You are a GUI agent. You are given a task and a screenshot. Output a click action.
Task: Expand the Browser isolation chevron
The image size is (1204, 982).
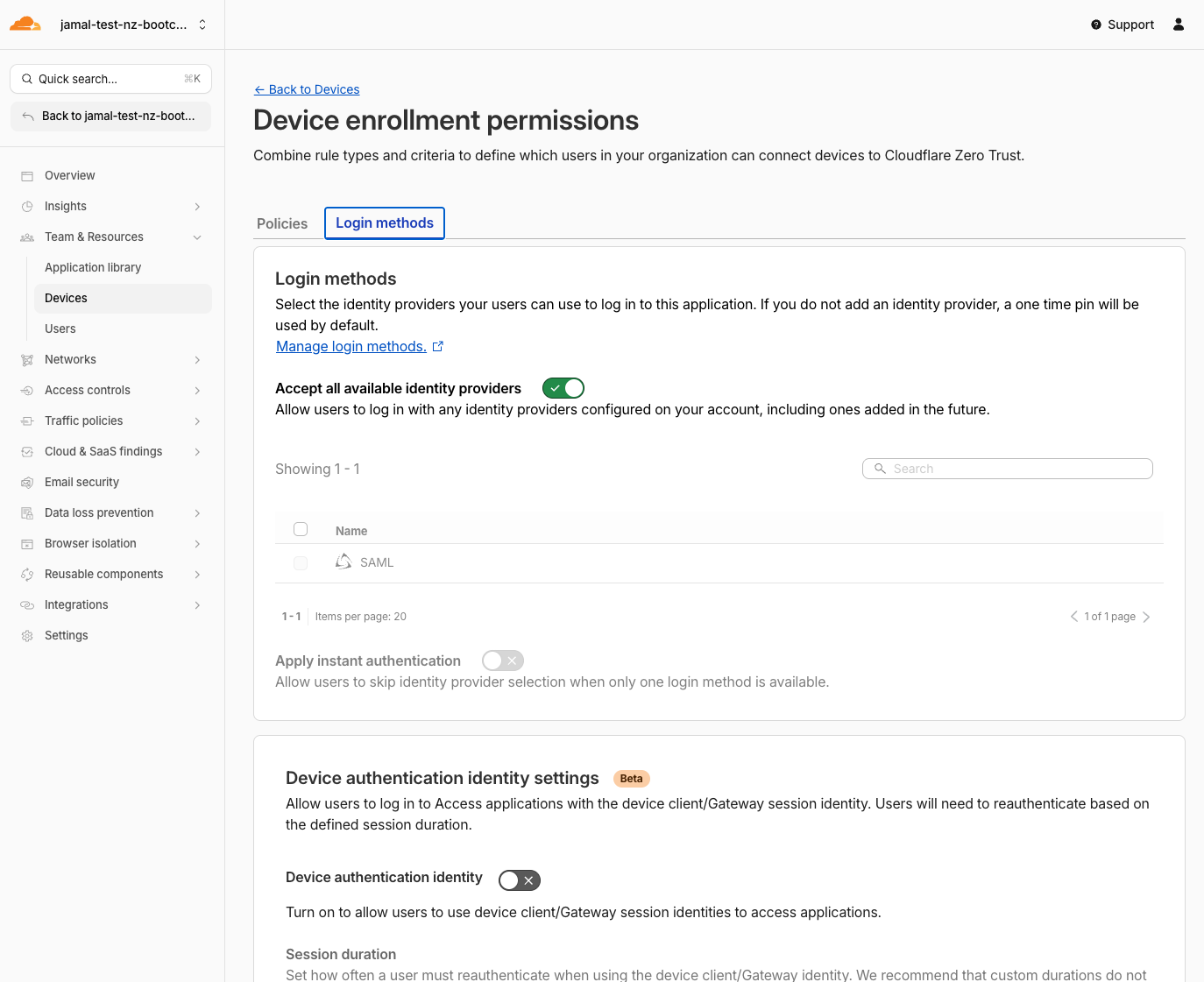[197, 544]
